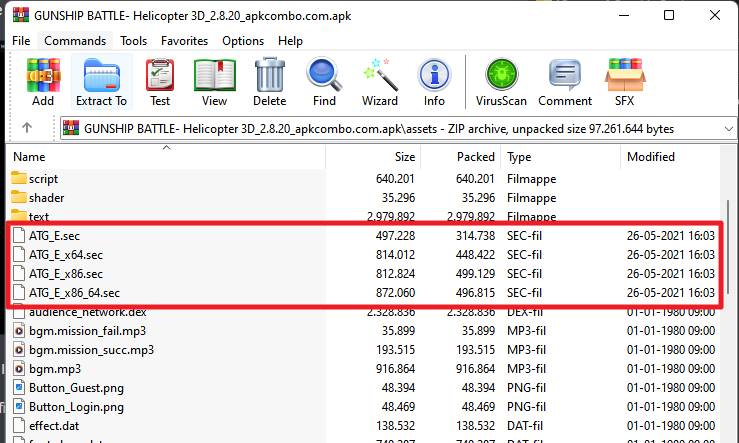
Task: Select audience_network.dex file name
Action: tap(88, 312)
